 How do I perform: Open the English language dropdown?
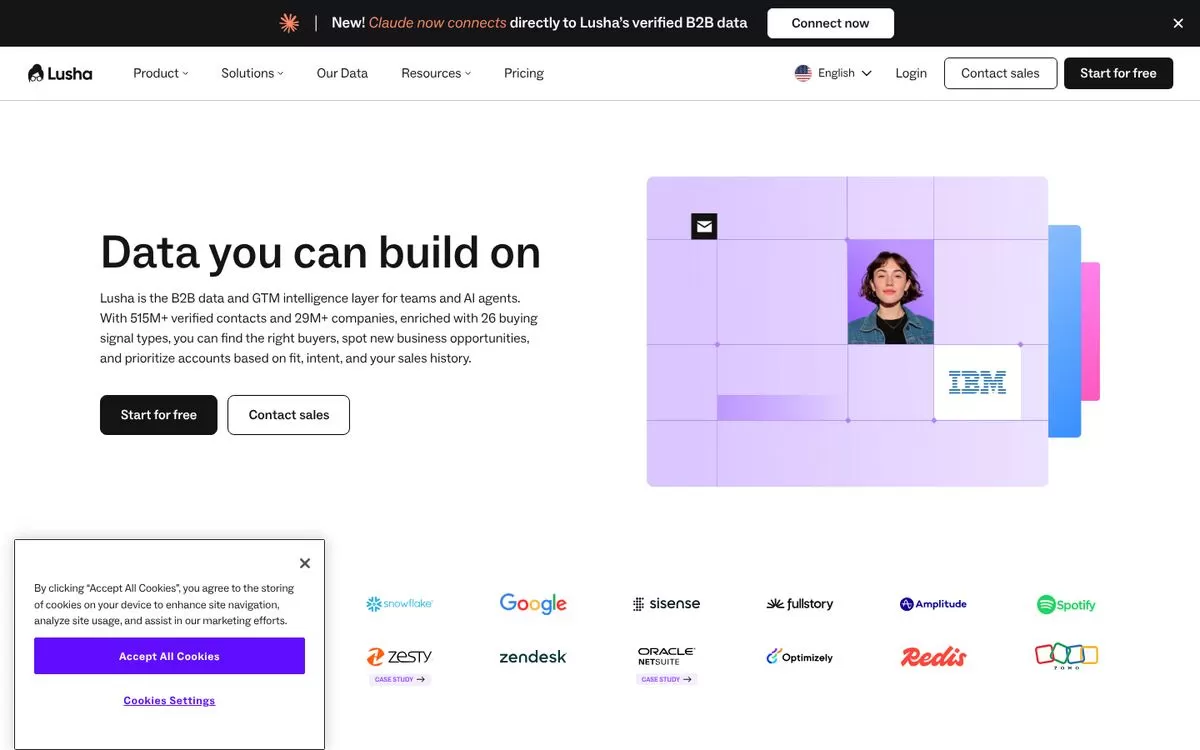point(834,73)
